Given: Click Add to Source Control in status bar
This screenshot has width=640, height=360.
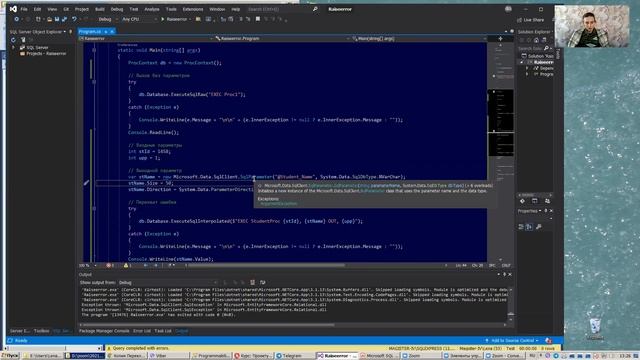Looking at the screenshot, I should coord(511,340).
